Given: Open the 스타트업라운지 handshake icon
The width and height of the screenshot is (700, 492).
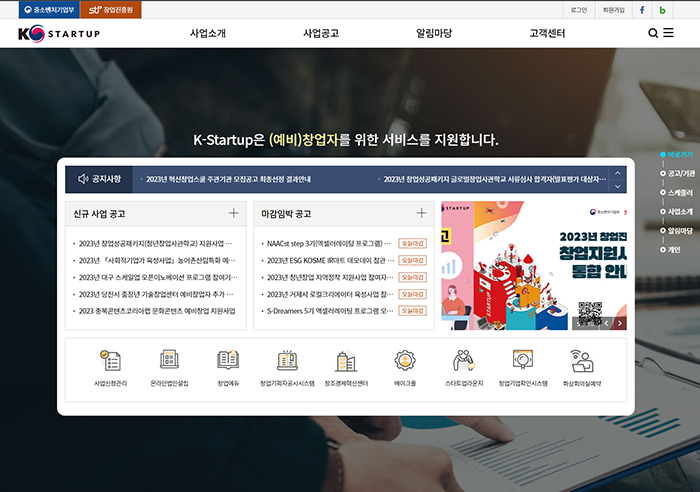Looking at the screenshot, I should [464, 360].
